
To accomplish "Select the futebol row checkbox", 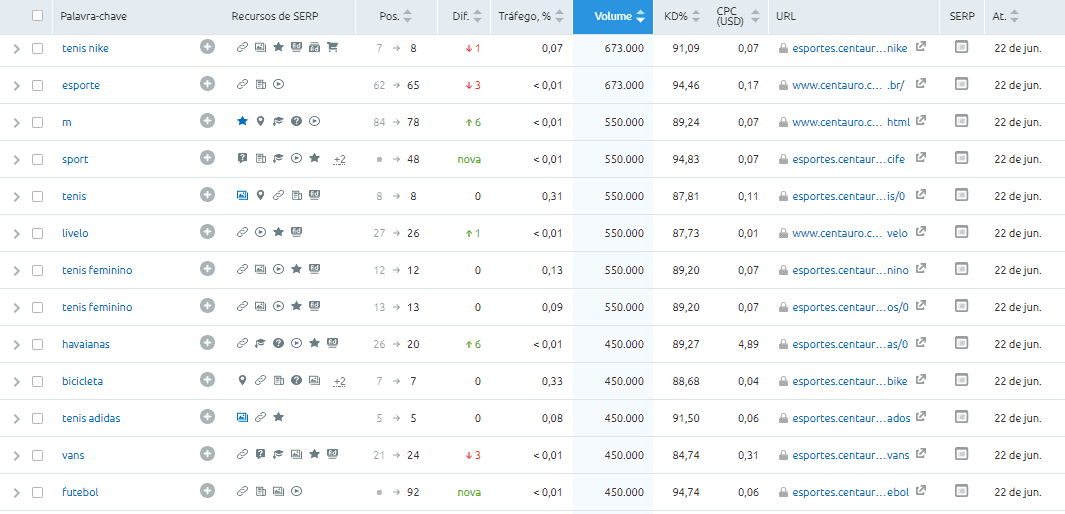I will [x=37, y=492].
